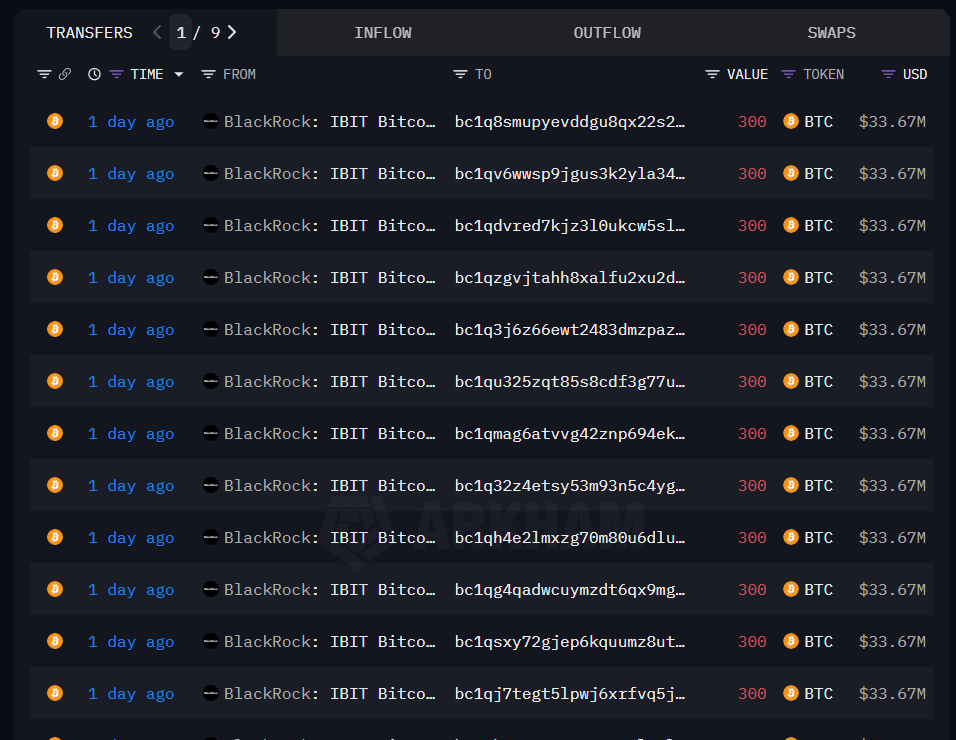Screen dimensions: 956x740
Task: Go to the next transfers page
Action: pos(232,32)
